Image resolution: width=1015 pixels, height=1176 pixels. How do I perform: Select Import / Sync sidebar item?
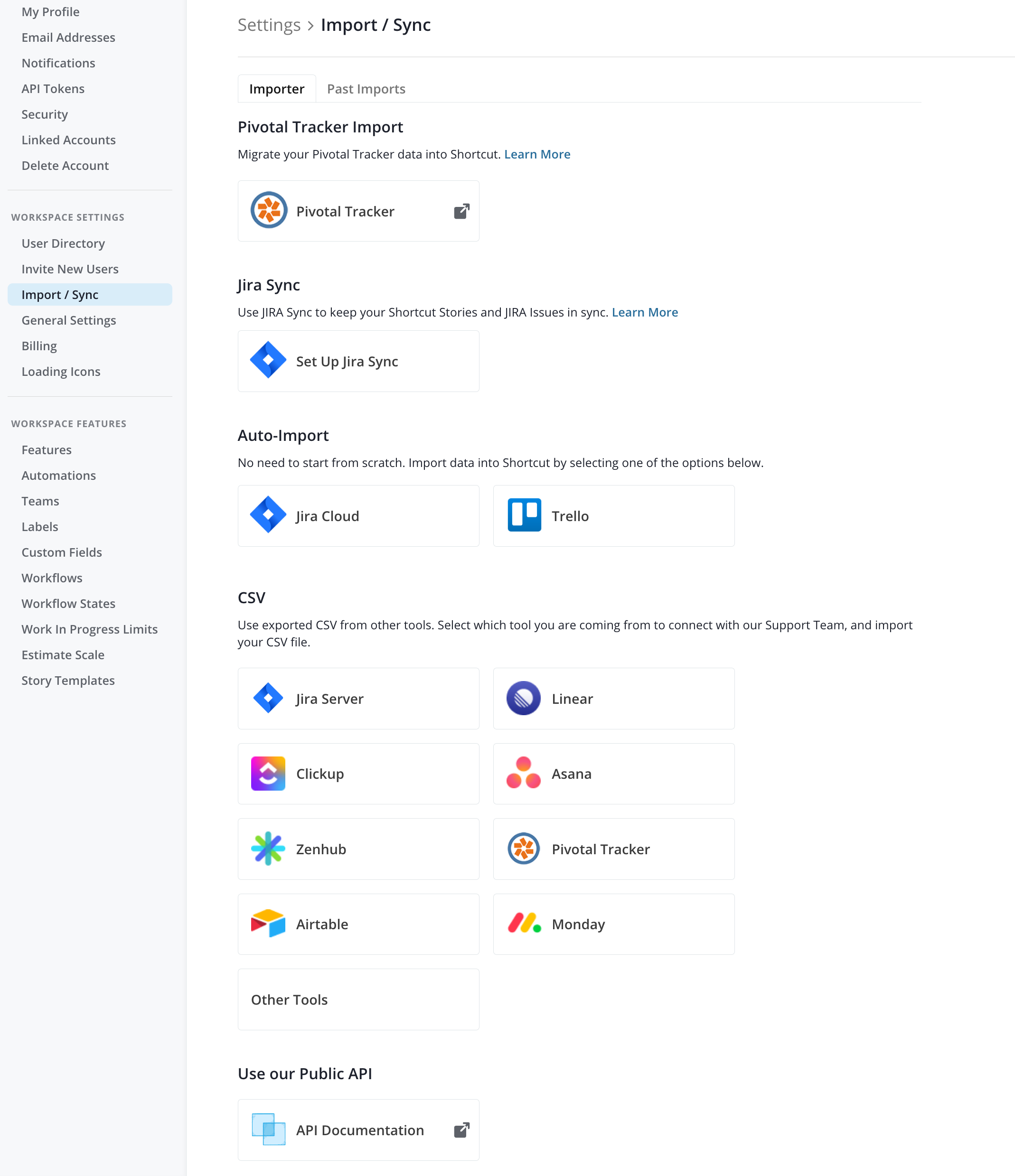tap(90, 295)
